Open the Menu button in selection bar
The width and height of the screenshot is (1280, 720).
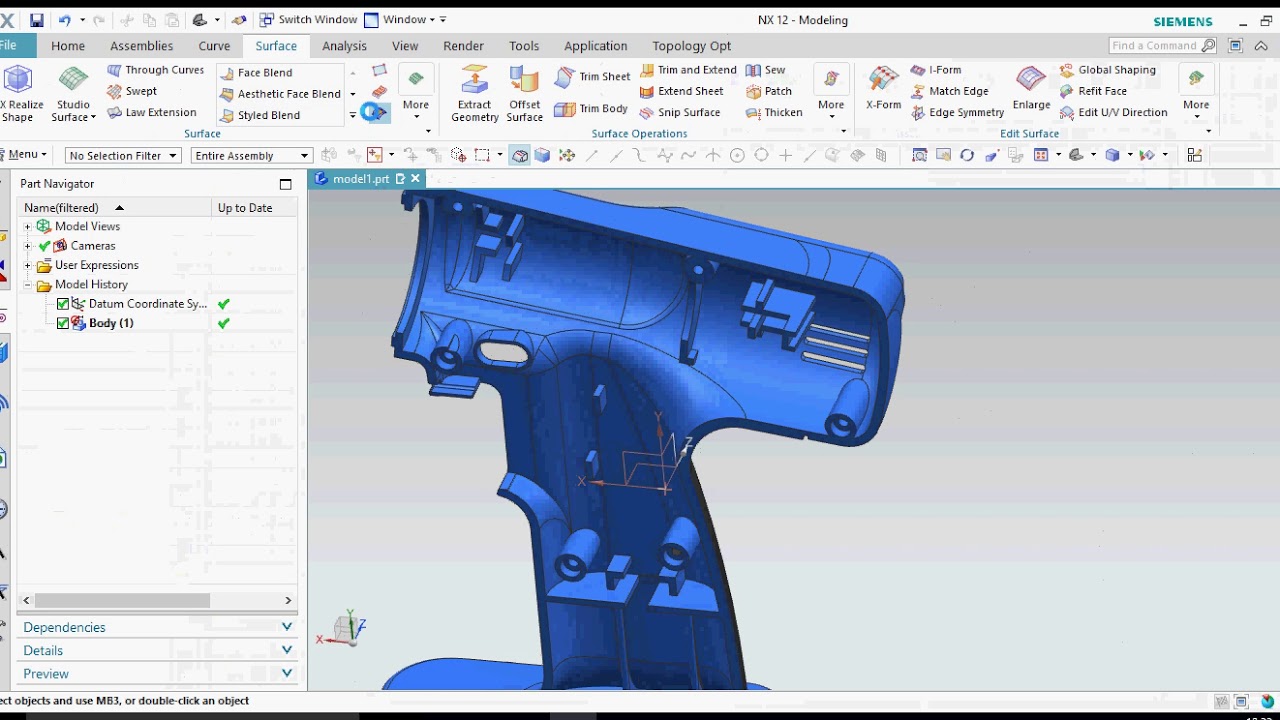point(24,155)
